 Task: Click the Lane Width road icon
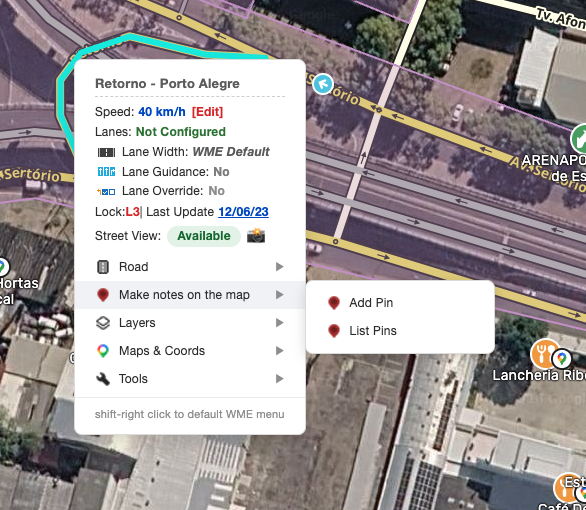(107, 152)
